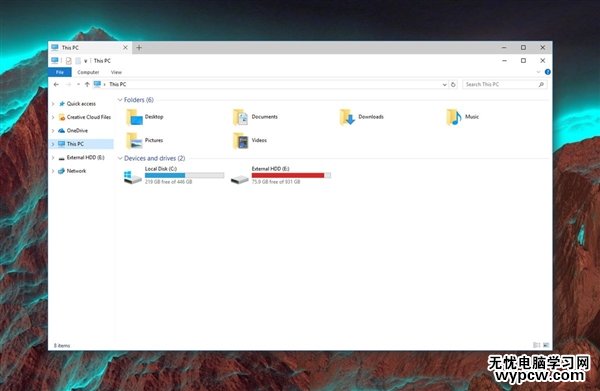Open the Desktop folder icon
600x391 pixels.
[134, 117]
